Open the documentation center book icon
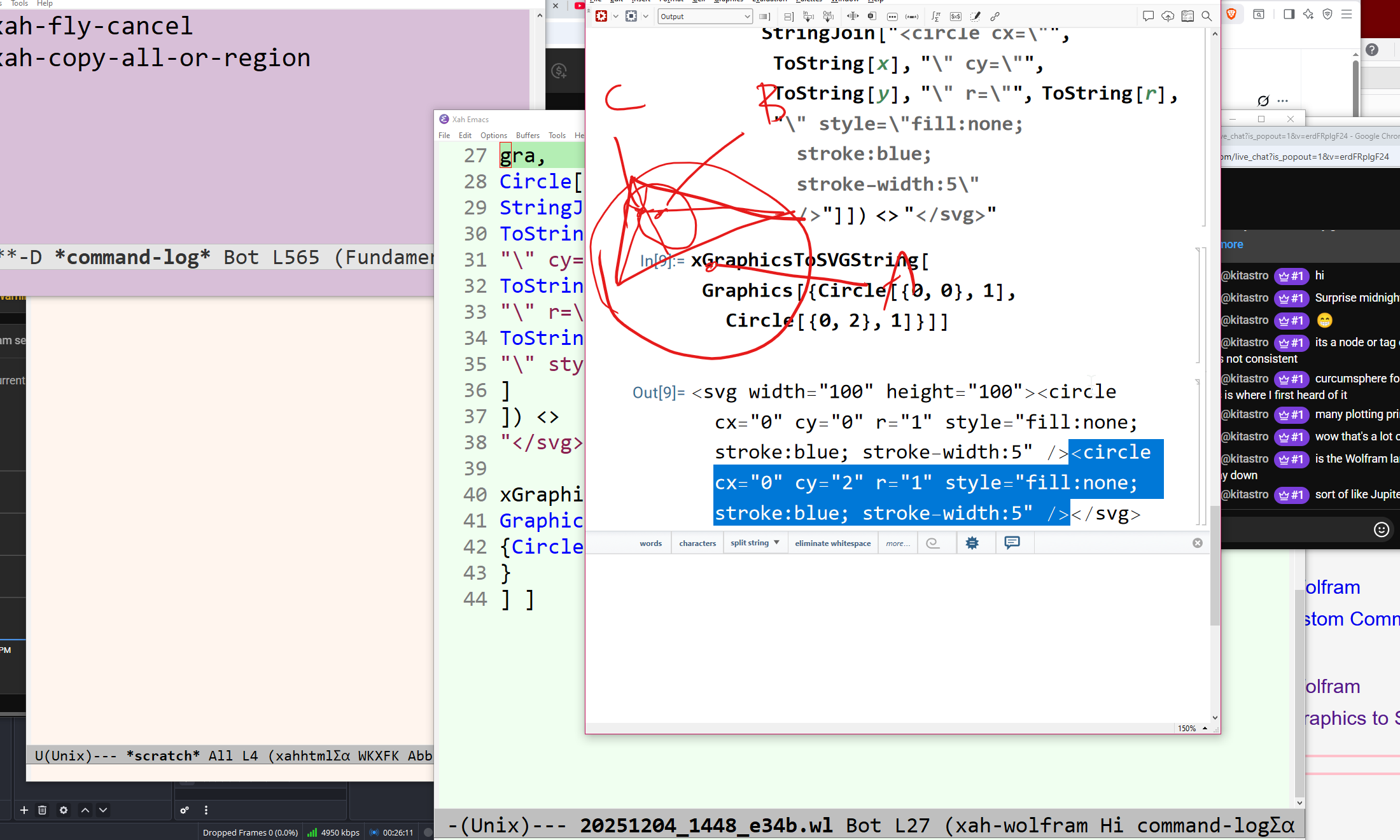This screenshot has height=840, width=1400. pyautogui.click(x=1187, y=17)
